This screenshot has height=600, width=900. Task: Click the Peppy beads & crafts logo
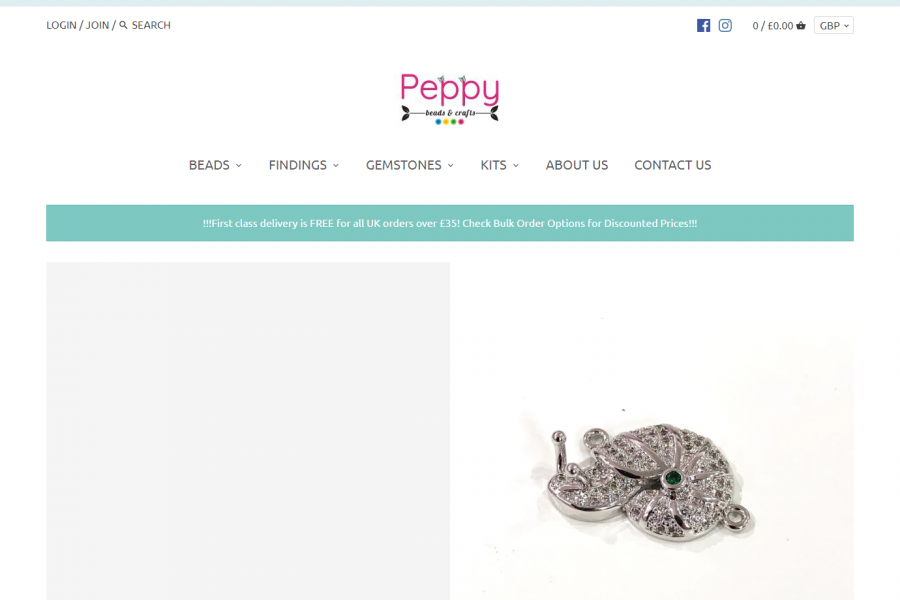[450, 99]
